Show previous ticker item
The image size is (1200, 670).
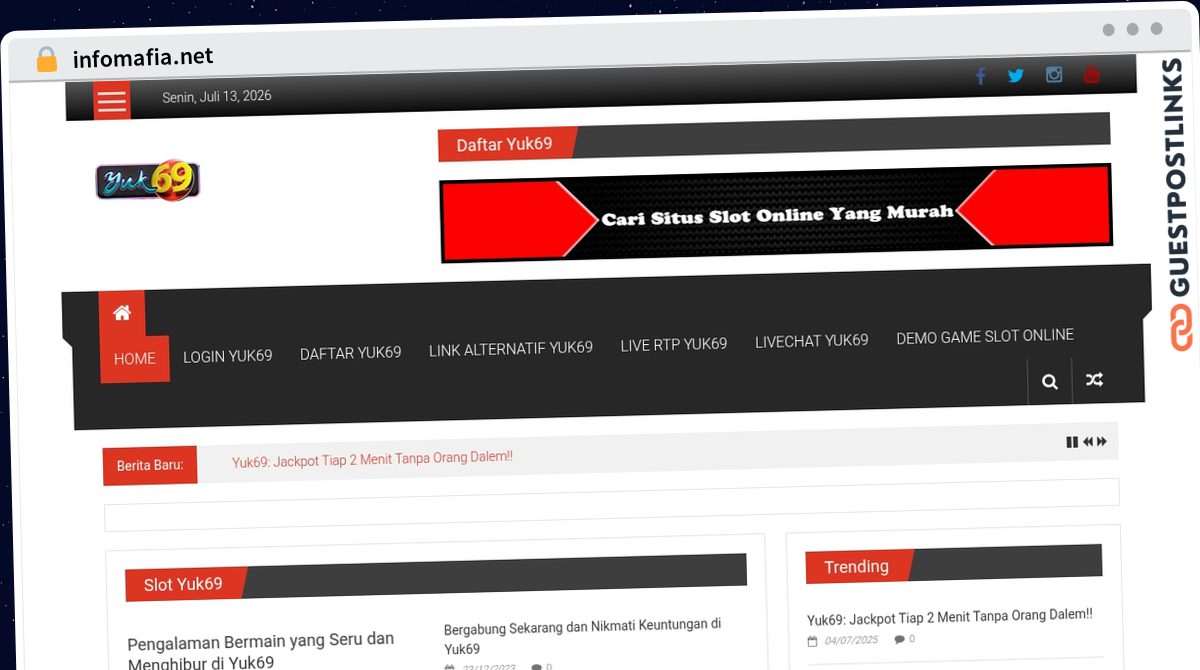click(1087, 442)
